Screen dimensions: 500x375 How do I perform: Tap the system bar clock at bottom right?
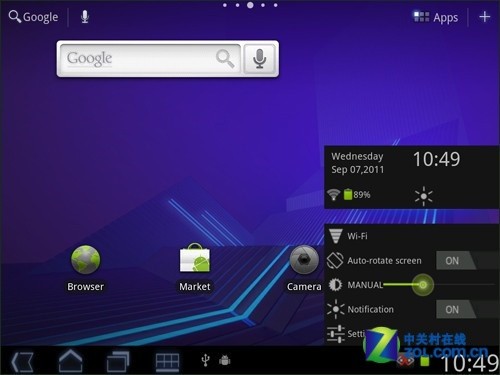(470, 363)
